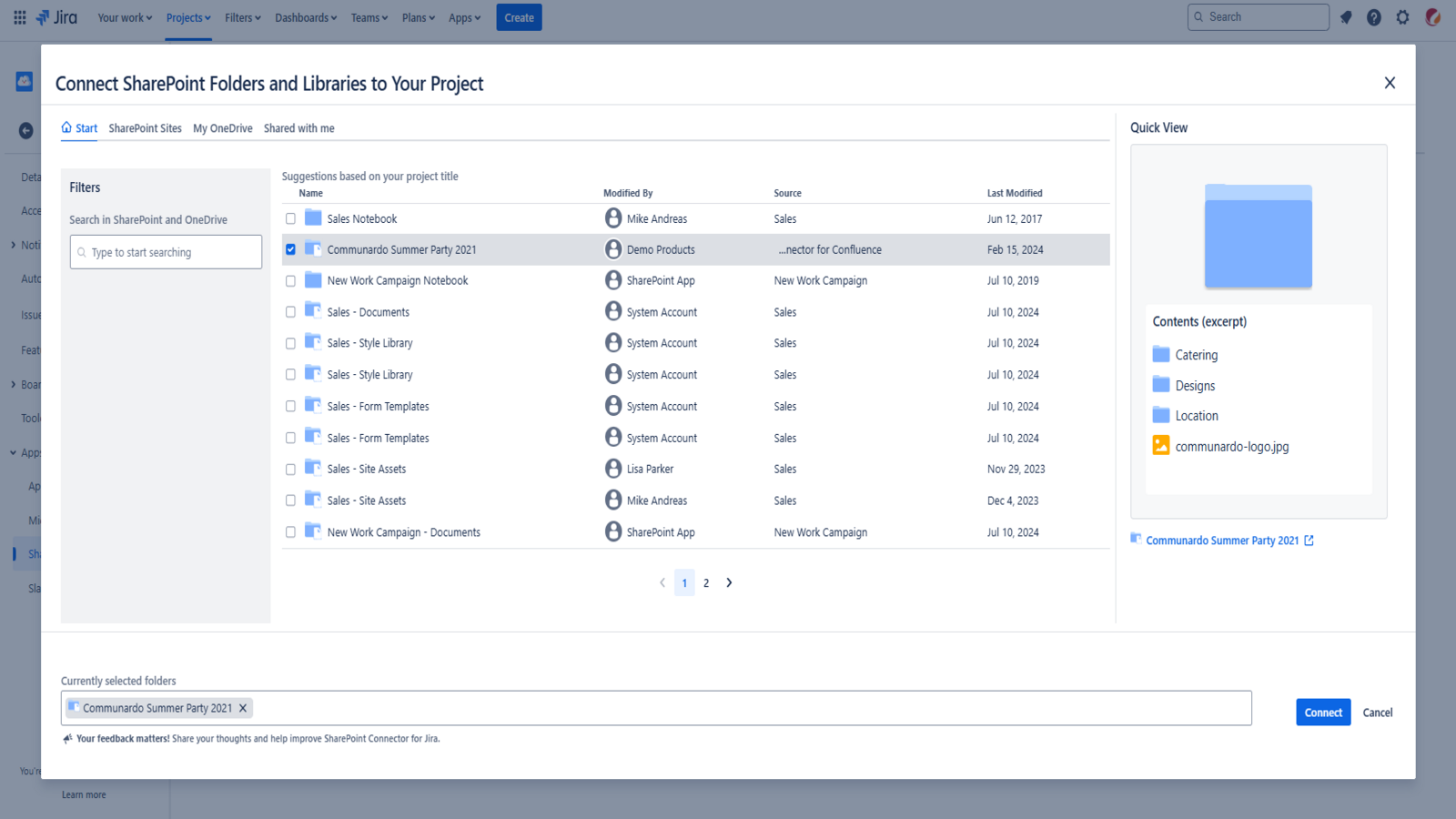Open the My OneDrive tab

(x=222, y=128)
